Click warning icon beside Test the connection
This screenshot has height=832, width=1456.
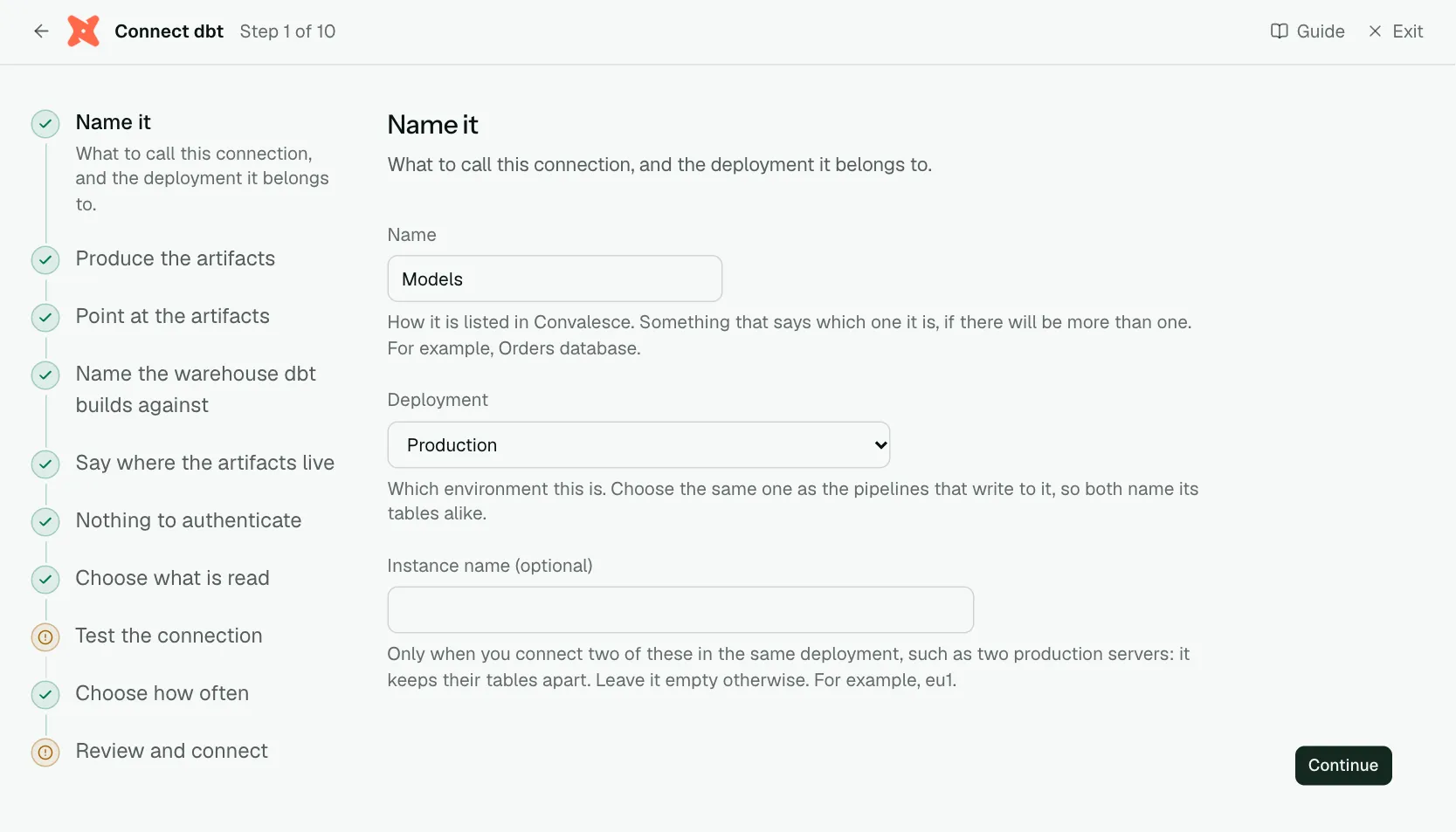[45, 637]
